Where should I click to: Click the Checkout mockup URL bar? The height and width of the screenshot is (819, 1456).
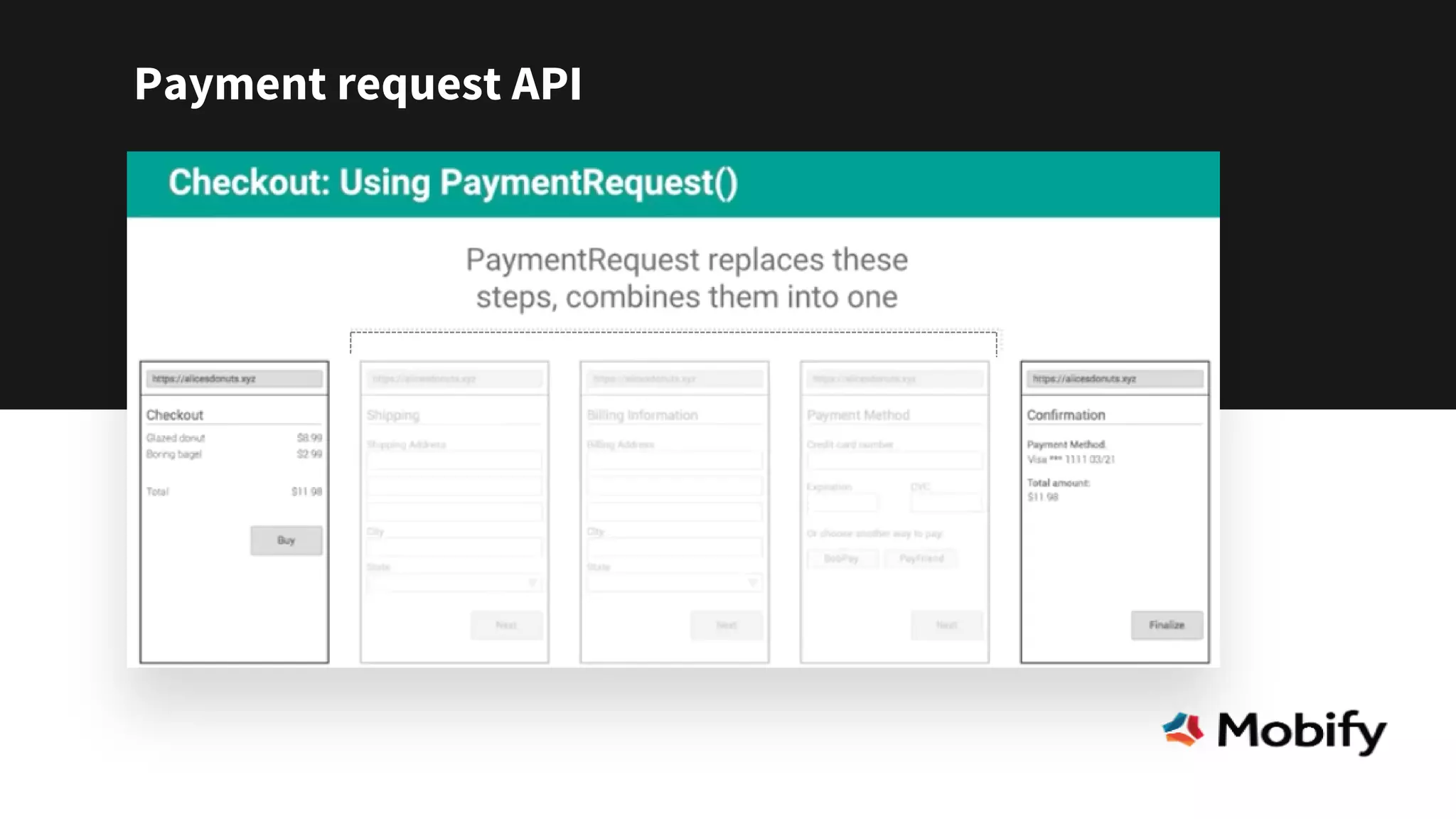(x=234, y=379)
